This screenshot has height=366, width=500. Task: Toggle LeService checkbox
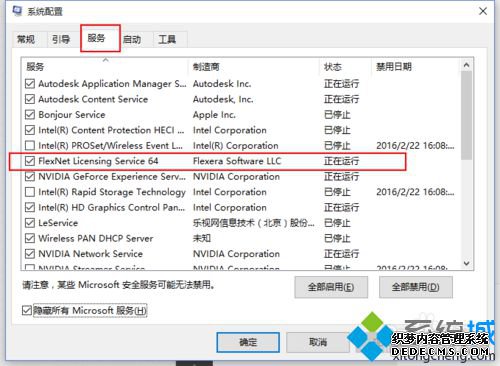(30, 223)
